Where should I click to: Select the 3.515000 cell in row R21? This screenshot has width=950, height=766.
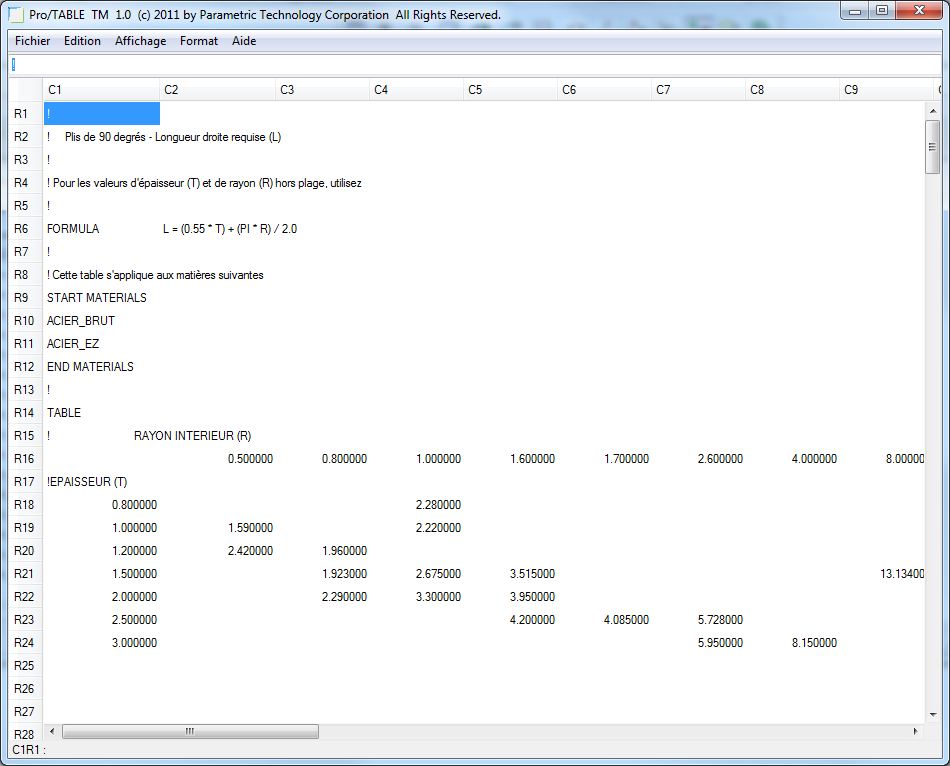[x=533, y=573]
